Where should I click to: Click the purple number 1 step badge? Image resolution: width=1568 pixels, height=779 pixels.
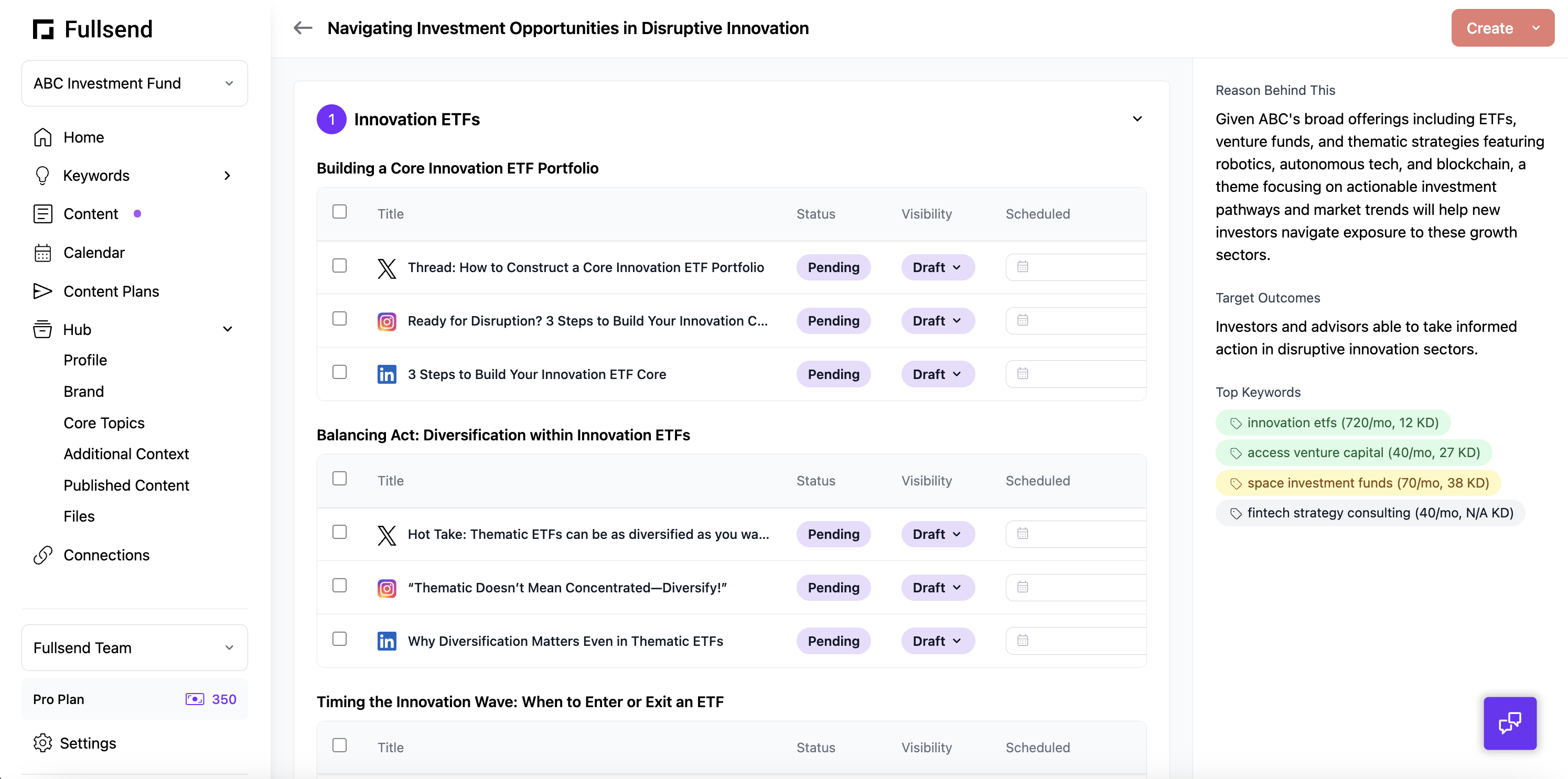332,120
